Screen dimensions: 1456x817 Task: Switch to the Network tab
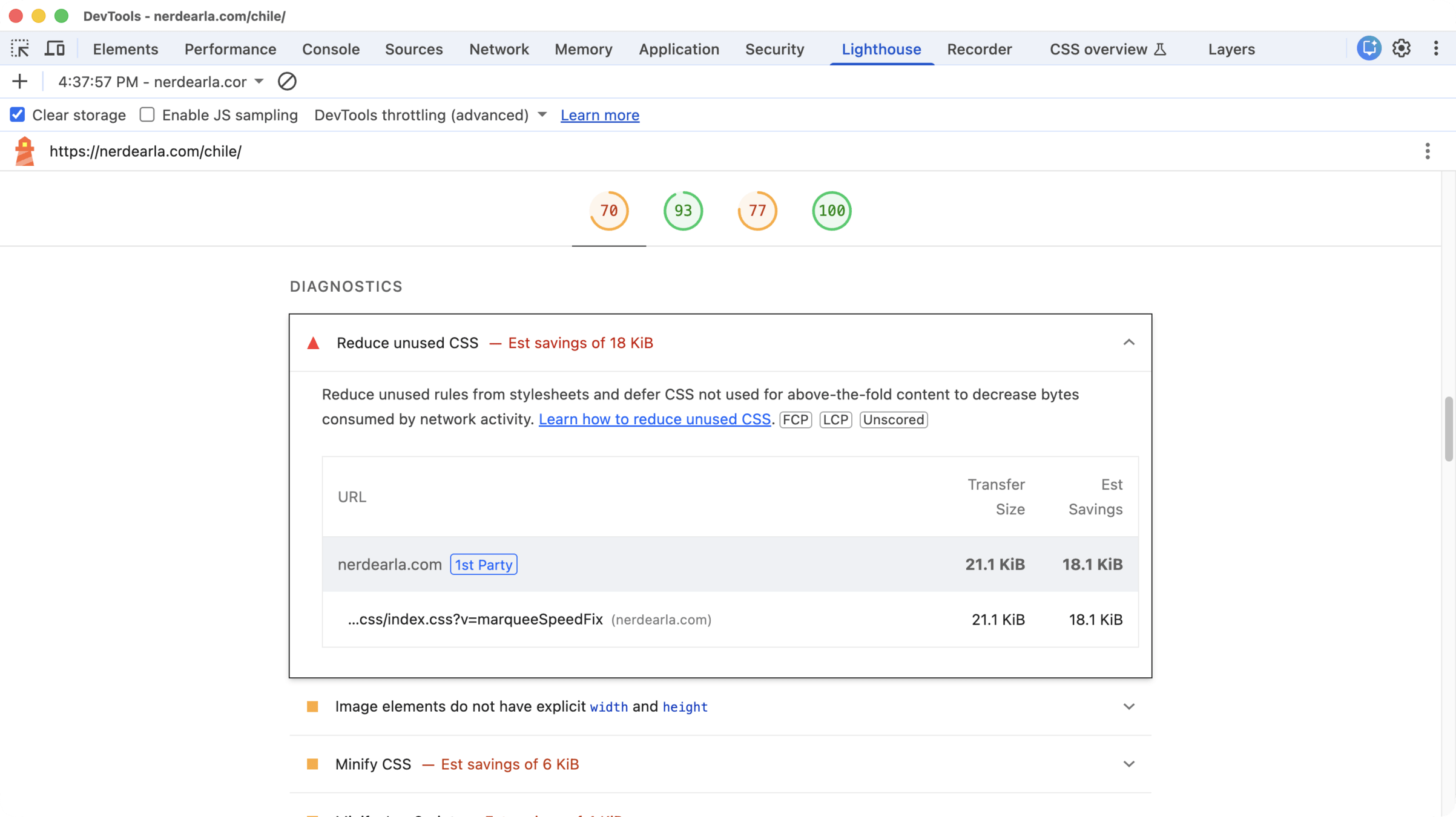pyautogui.click(x=498, y=49)
